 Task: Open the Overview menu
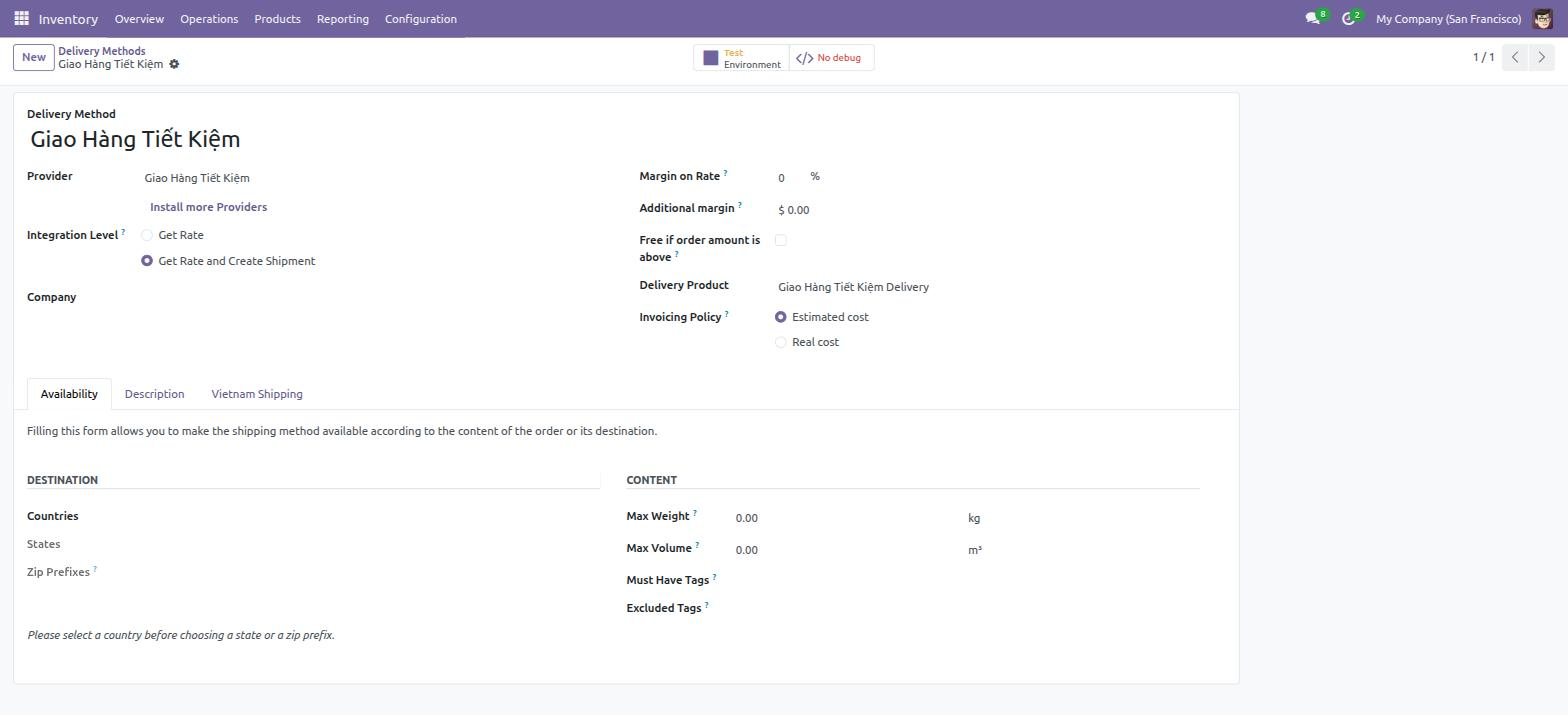[x=139, y=19]
